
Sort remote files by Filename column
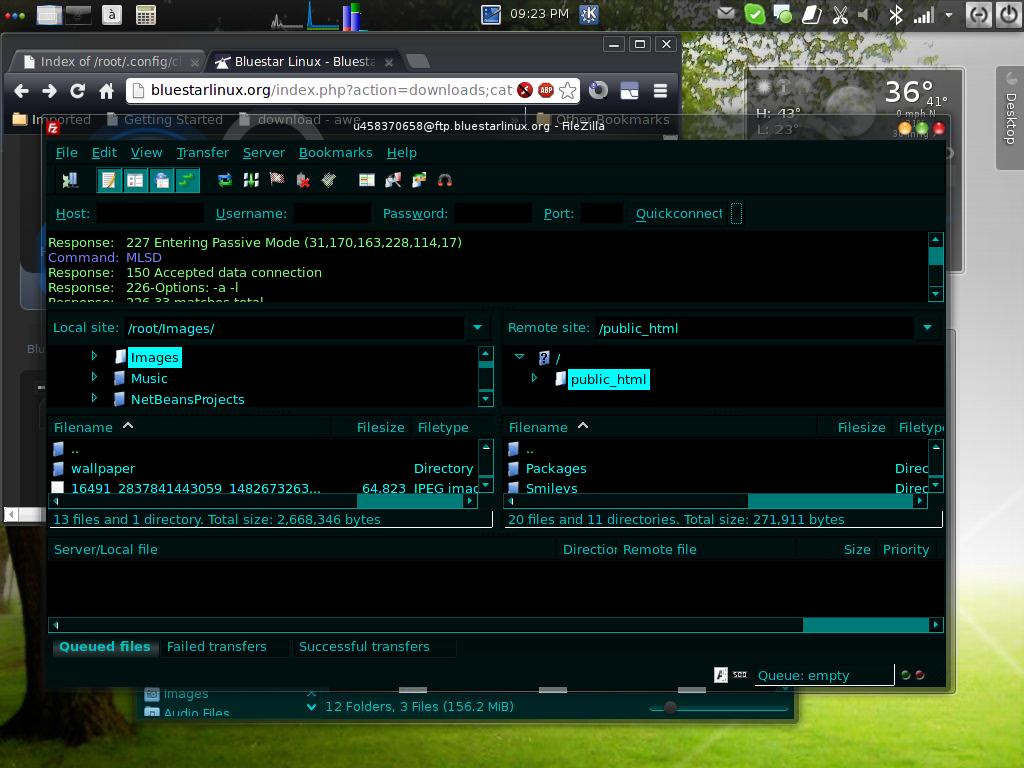point(661,428)
